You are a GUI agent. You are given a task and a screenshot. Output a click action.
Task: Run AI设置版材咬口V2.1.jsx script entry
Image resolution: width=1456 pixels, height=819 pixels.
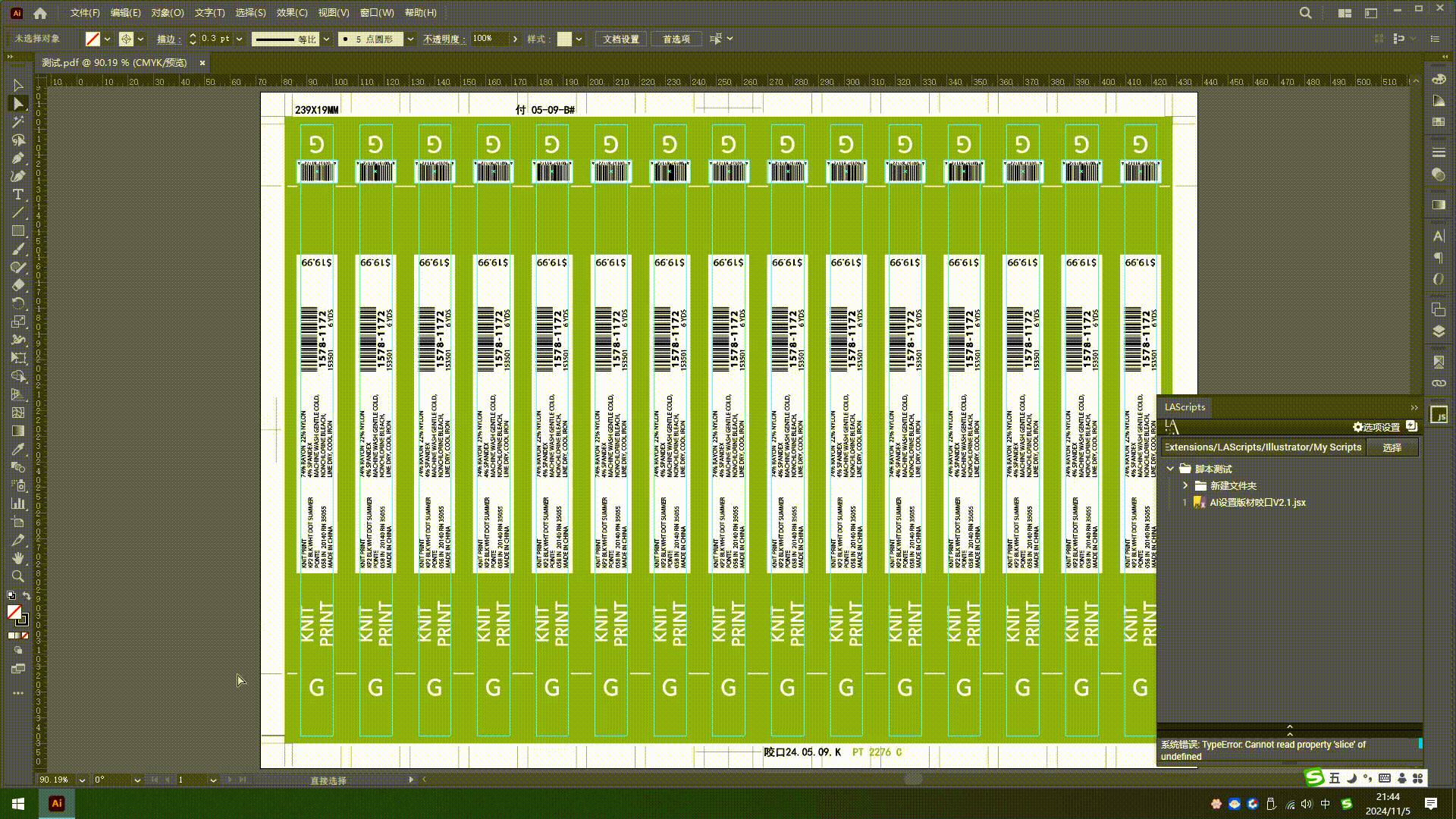1257,502
